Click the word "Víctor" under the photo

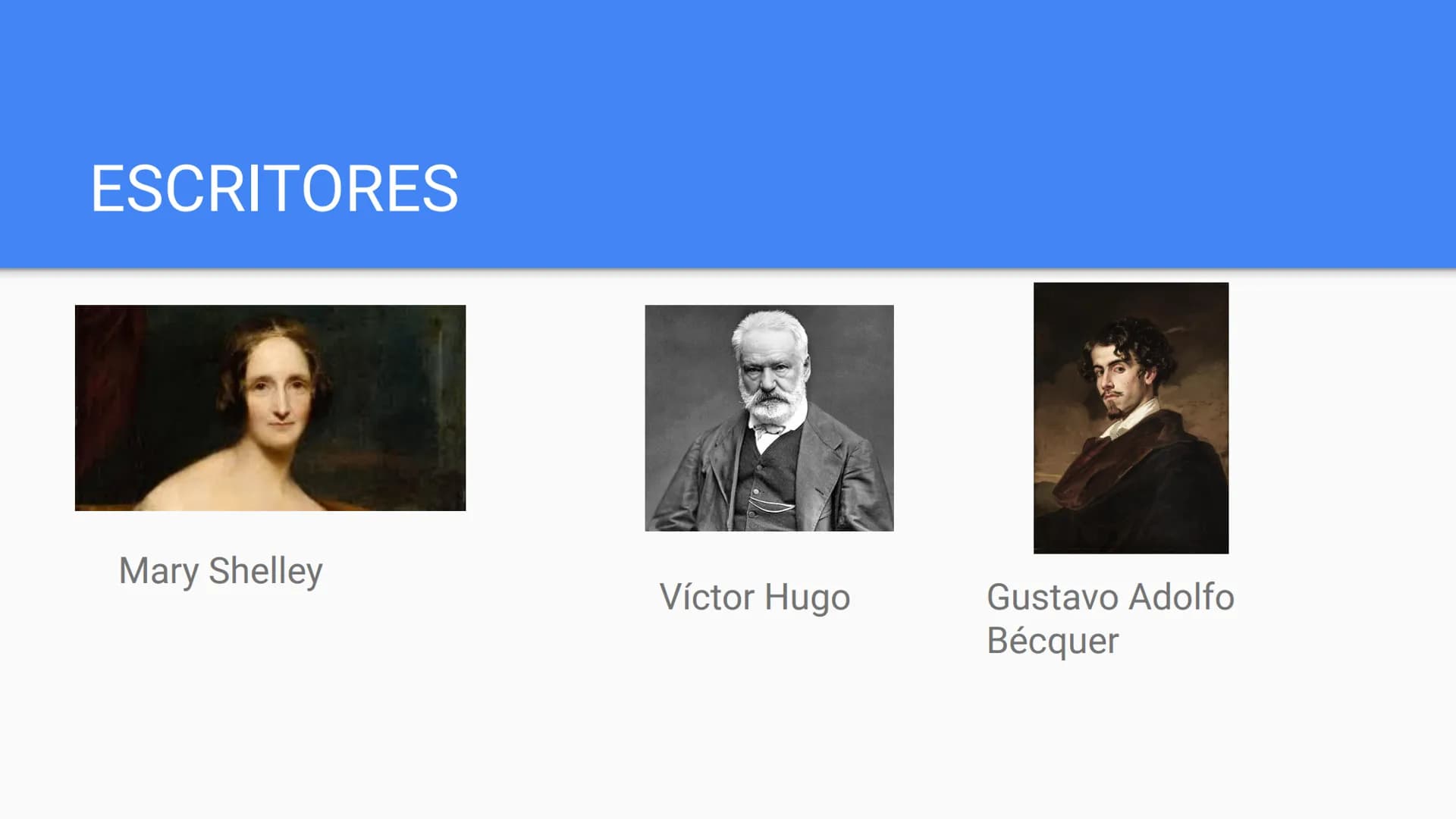click(x=707, y=597)
